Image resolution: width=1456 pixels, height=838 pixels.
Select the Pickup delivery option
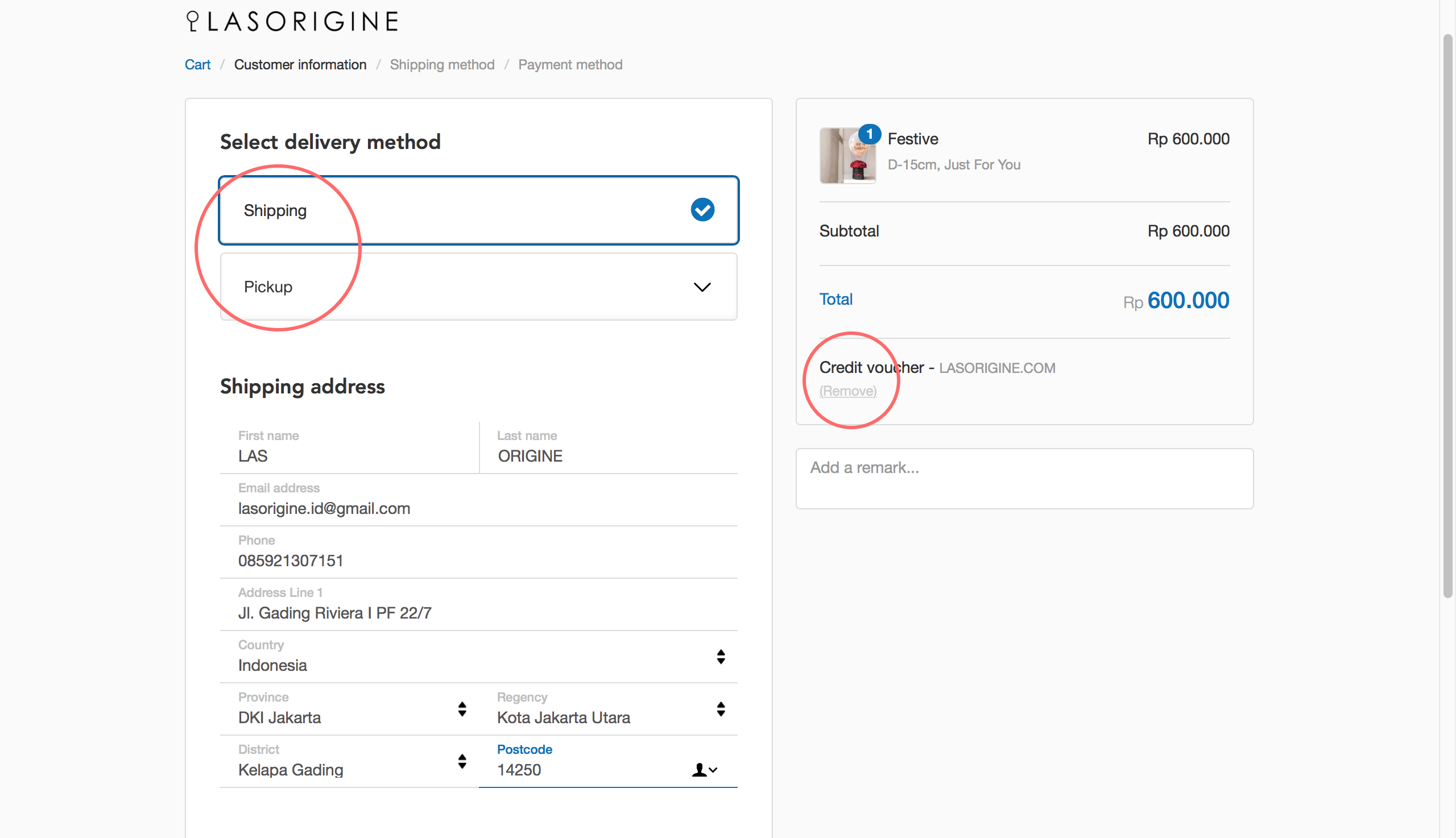478,287
